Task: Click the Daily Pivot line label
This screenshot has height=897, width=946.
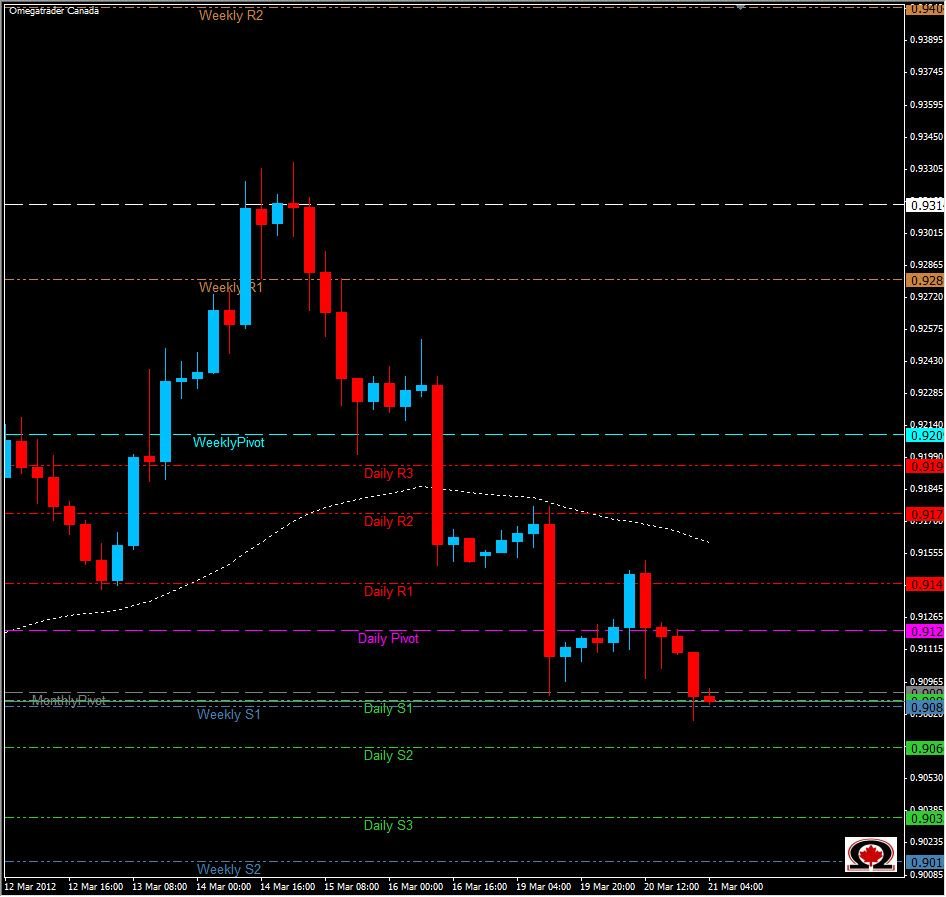Action: tap(388, 637)
